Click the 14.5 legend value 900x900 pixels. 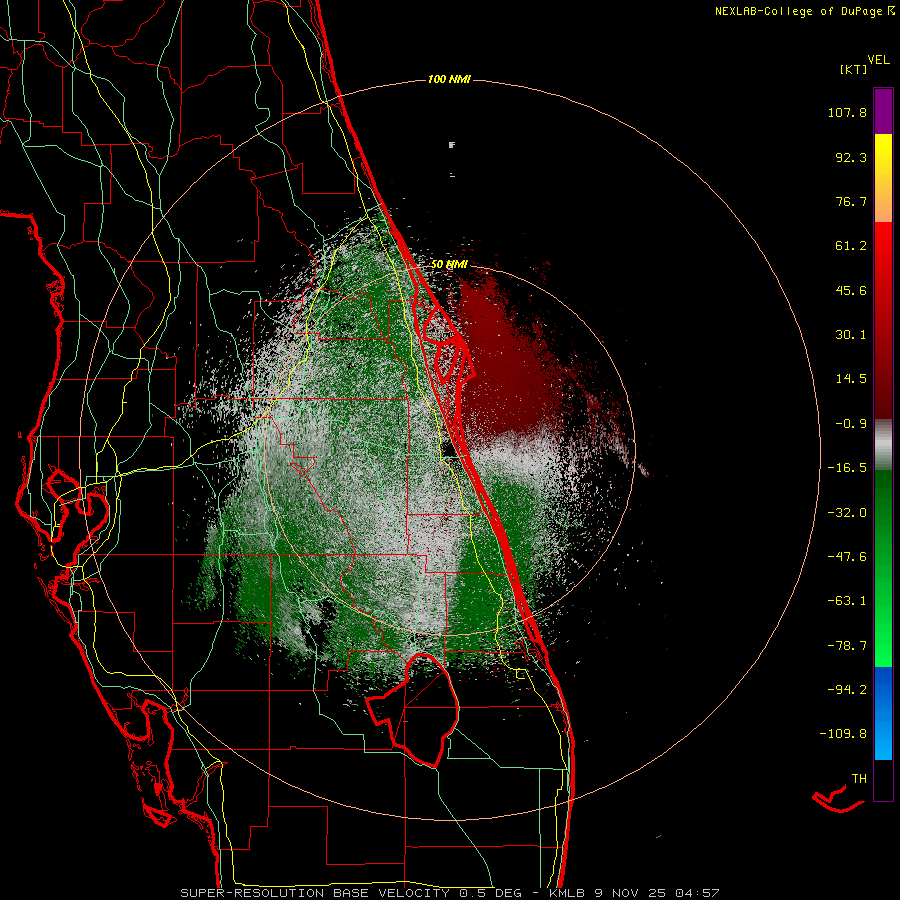(x=851, y=379)
